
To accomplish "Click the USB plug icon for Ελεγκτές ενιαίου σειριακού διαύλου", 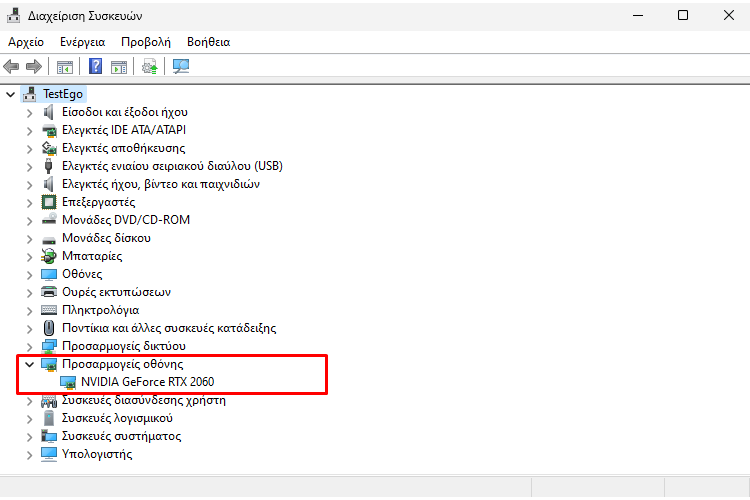I will point(48,166).
